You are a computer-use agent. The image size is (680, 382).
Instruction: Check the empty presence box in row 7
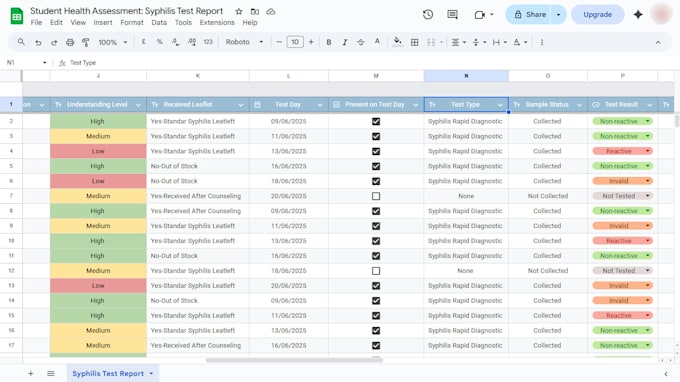(376, 196)
